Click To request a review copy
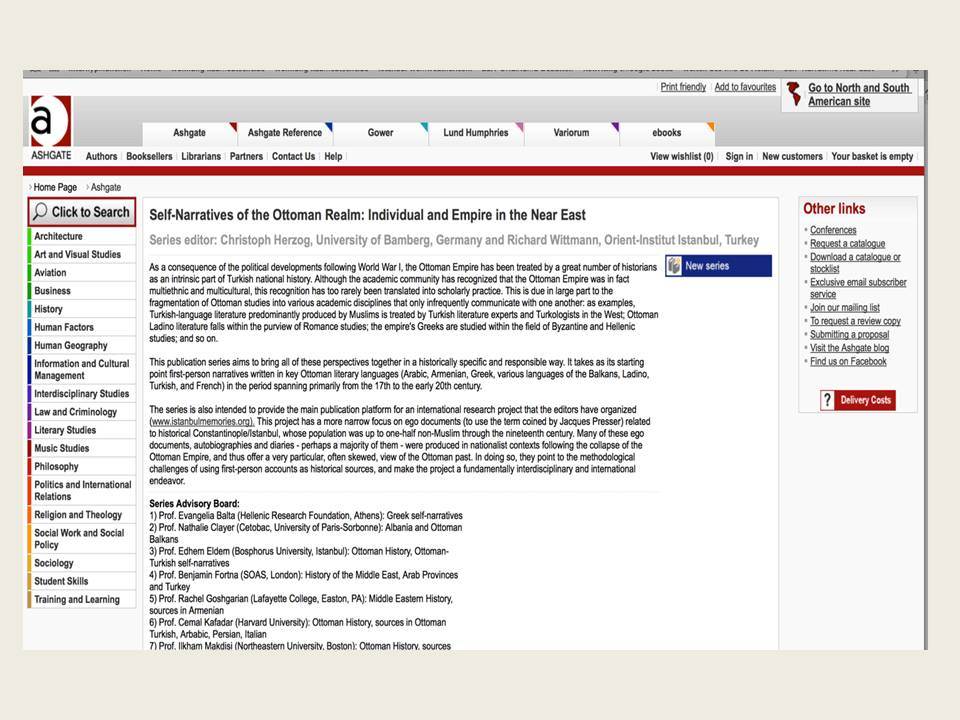This screenshot has height=720, width=960. [x=855, y=321]
